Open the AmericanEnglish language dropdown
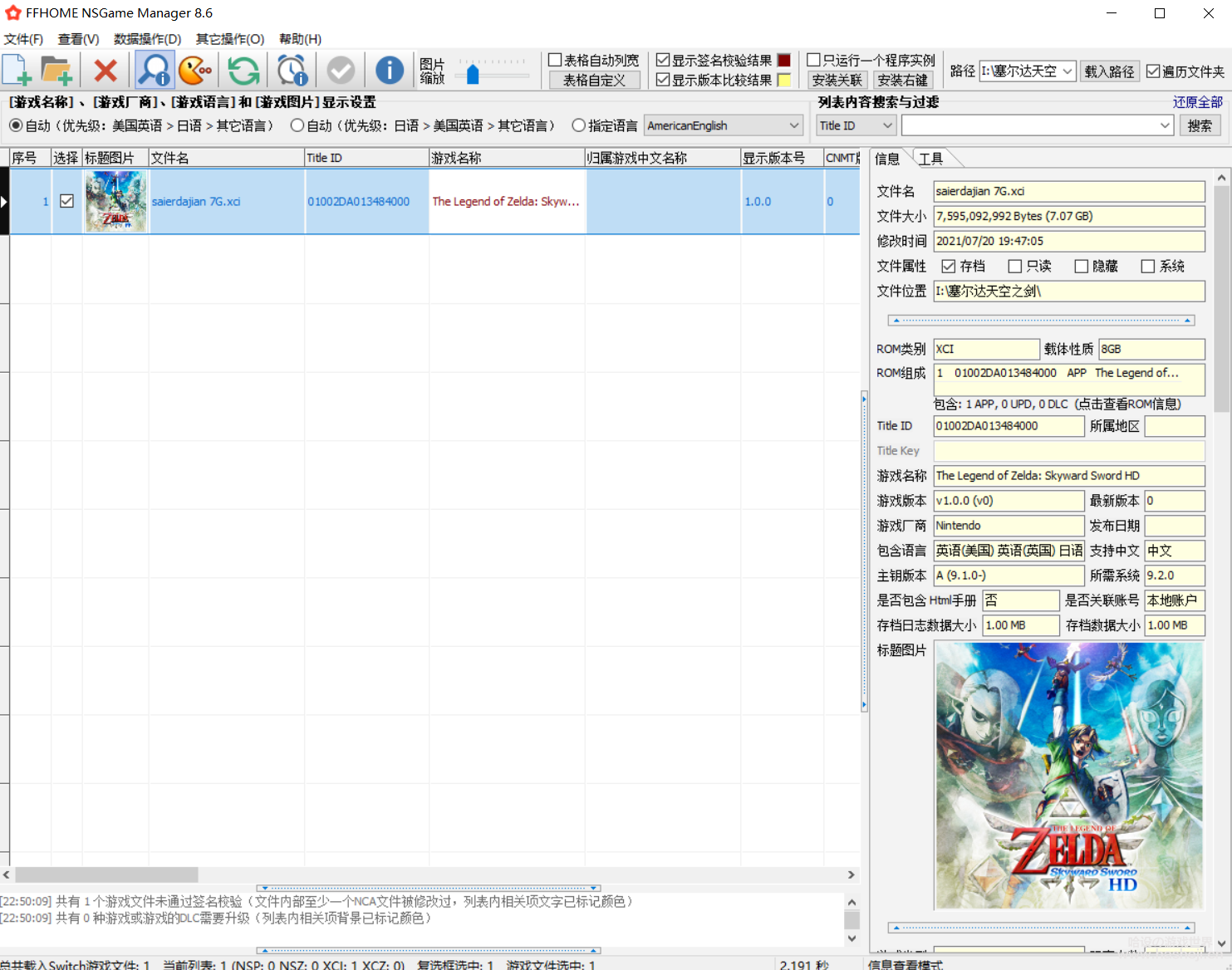This screenshot has height=970, width=1232. 724,125
